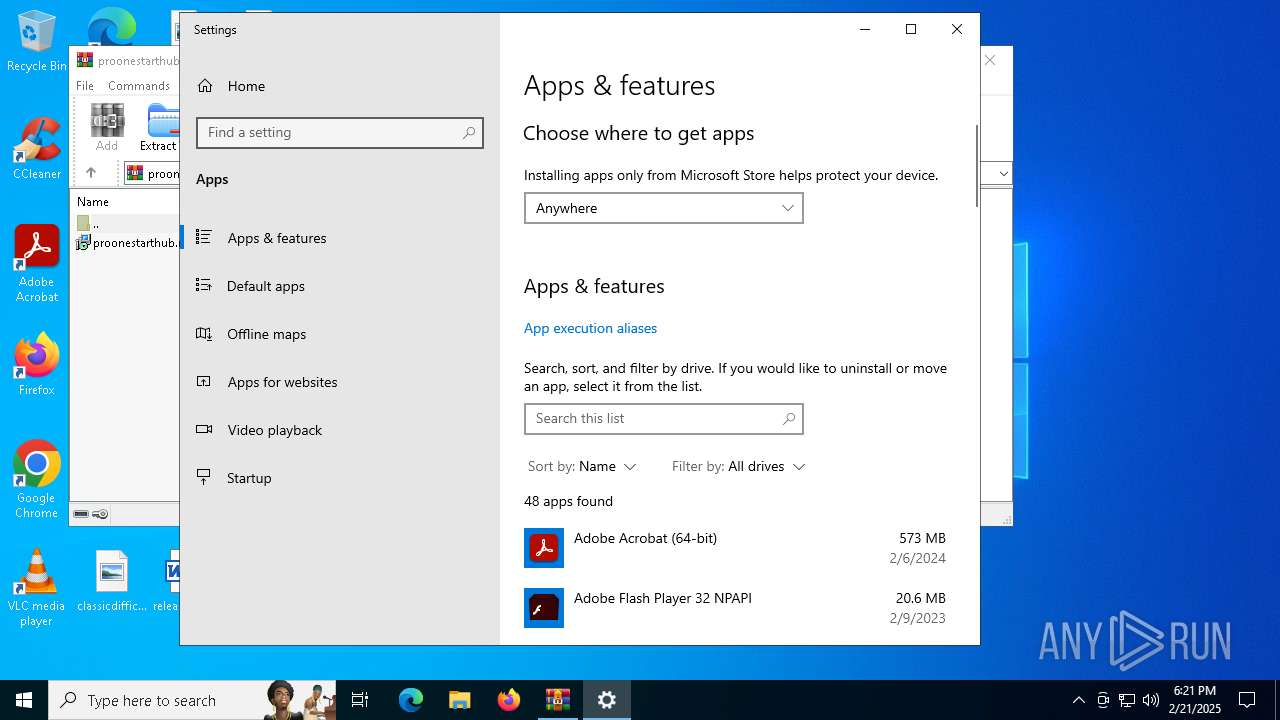Image resolution: width=1280 pixels, height=720 pixels.
Task: Open Recycle Bin desktop icon
Action: click(x=36, y=41)
